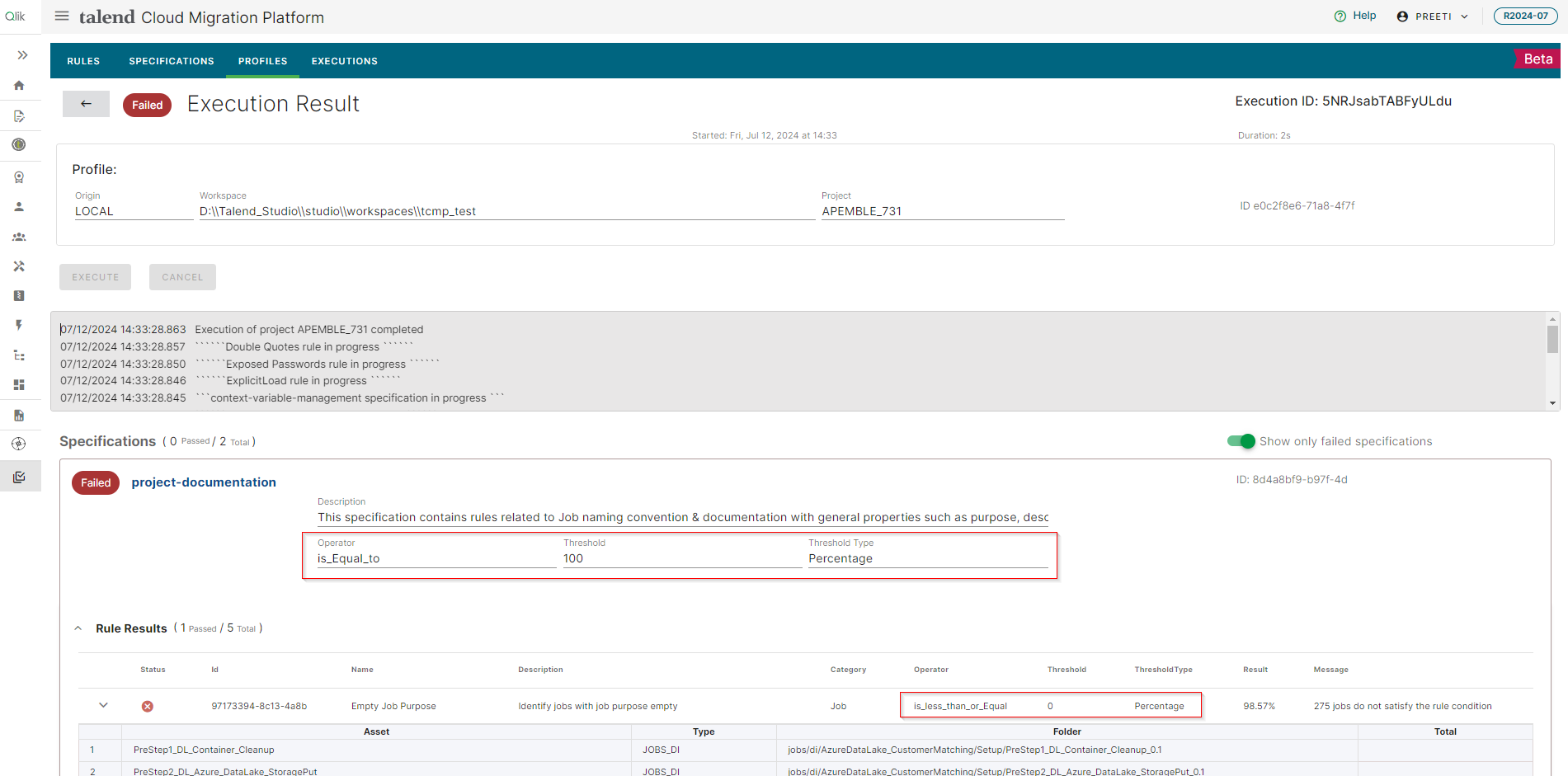Select the checklist quality sidebar icon

pos(20,477)
